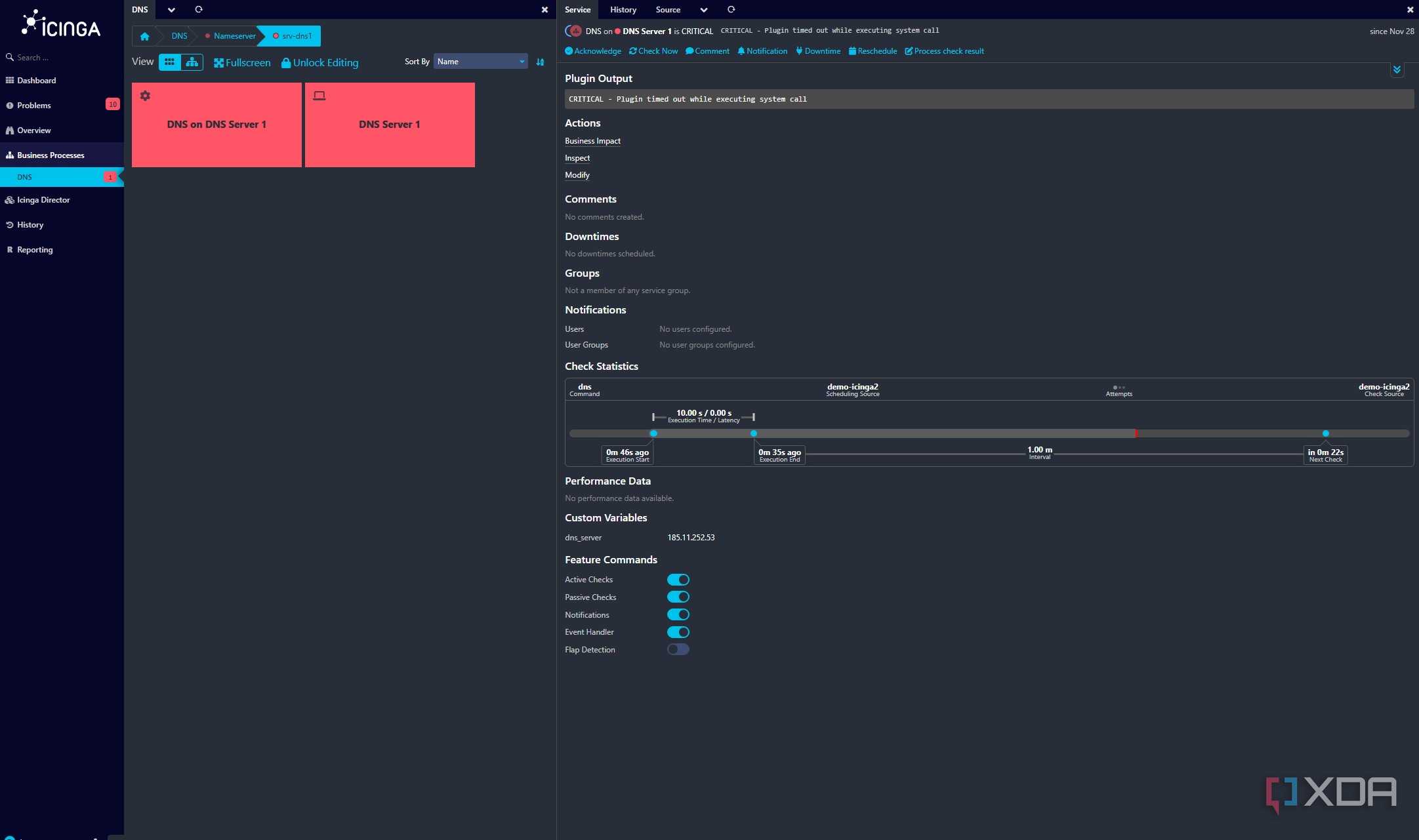Viewport: 1419px width, 840px height.
Task: Add a Comment
Action: [x=707, y=51]
